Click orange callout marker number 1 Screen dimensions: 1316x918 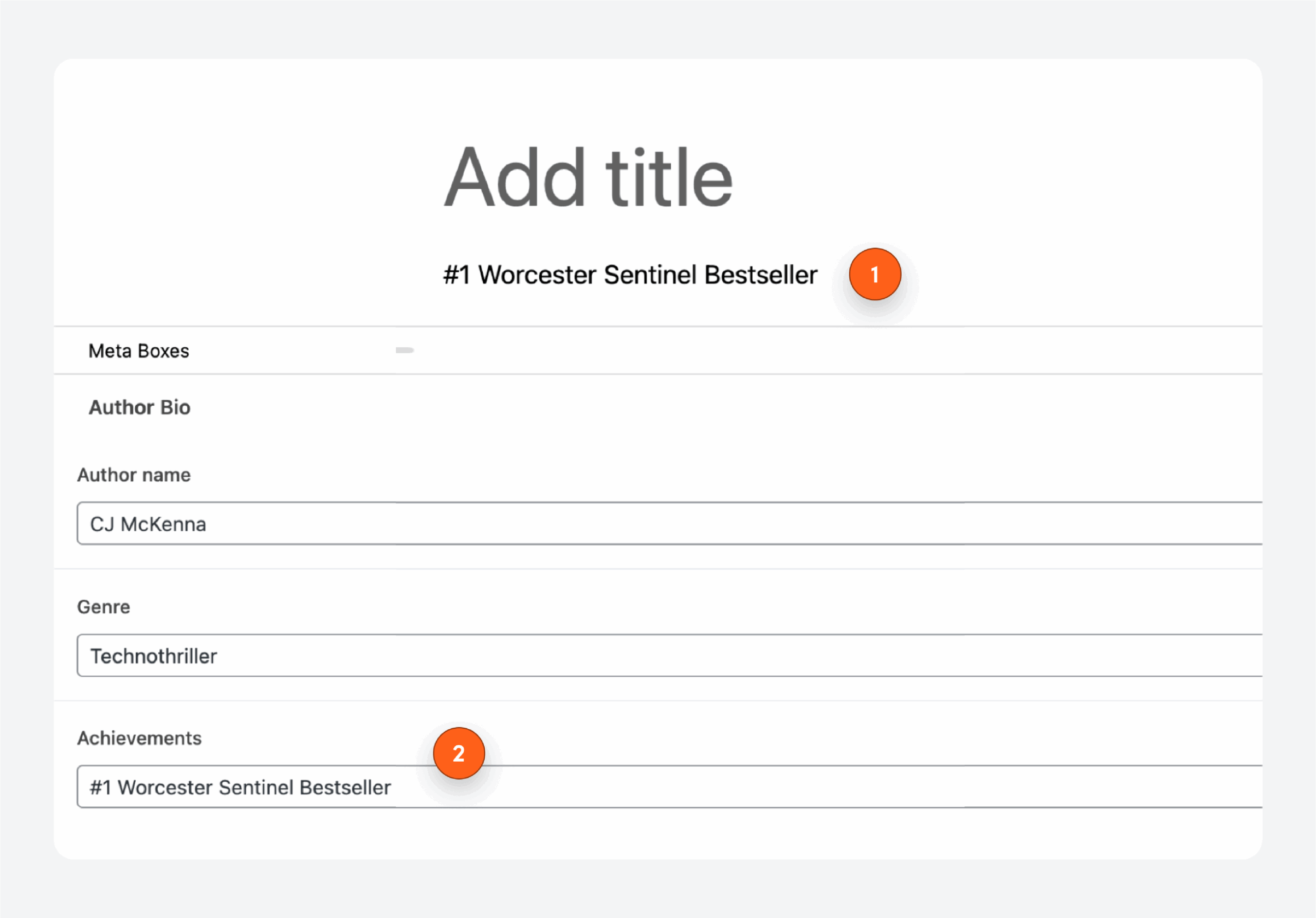coord(874,274)
